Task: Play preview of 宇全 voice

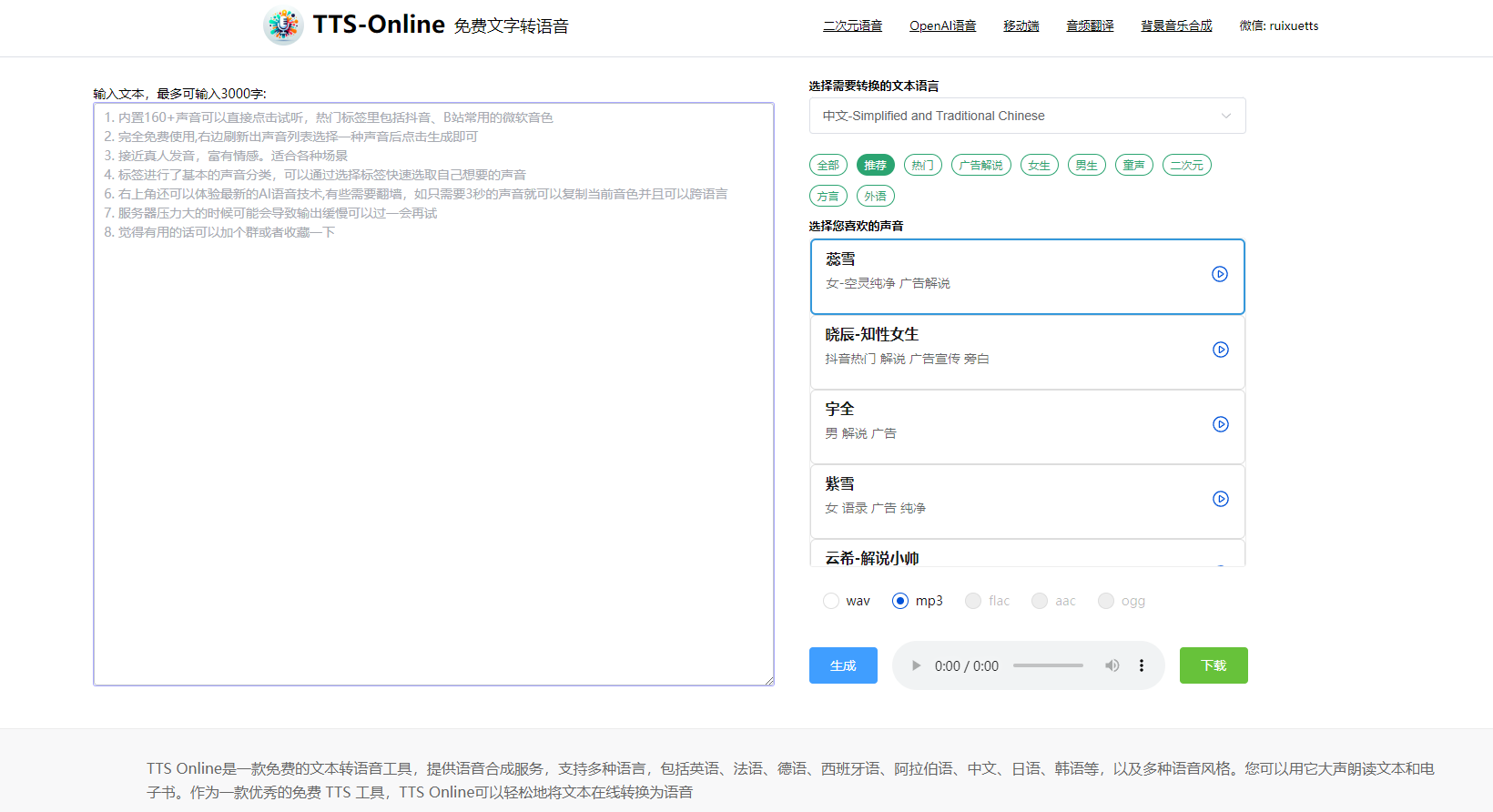Action: coord(1221,424)
